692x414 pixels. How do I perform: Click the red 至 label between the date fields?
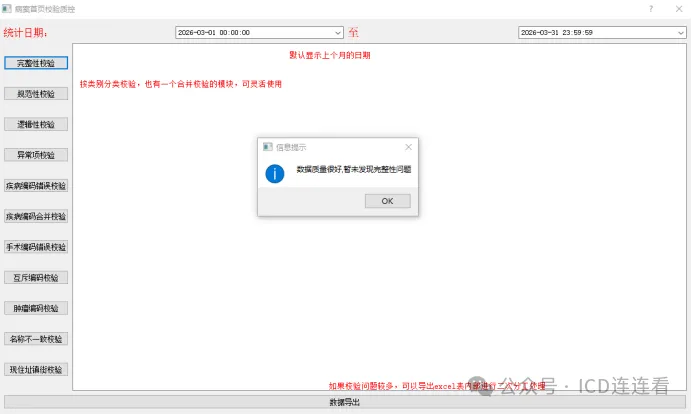click(x=353, y=32)
